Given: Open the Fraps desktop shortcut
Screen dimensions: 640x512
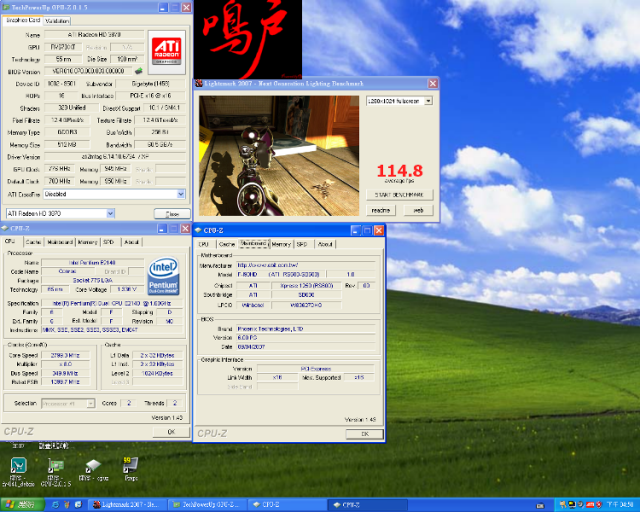Looking at the screenshot, I should [131, 465].
